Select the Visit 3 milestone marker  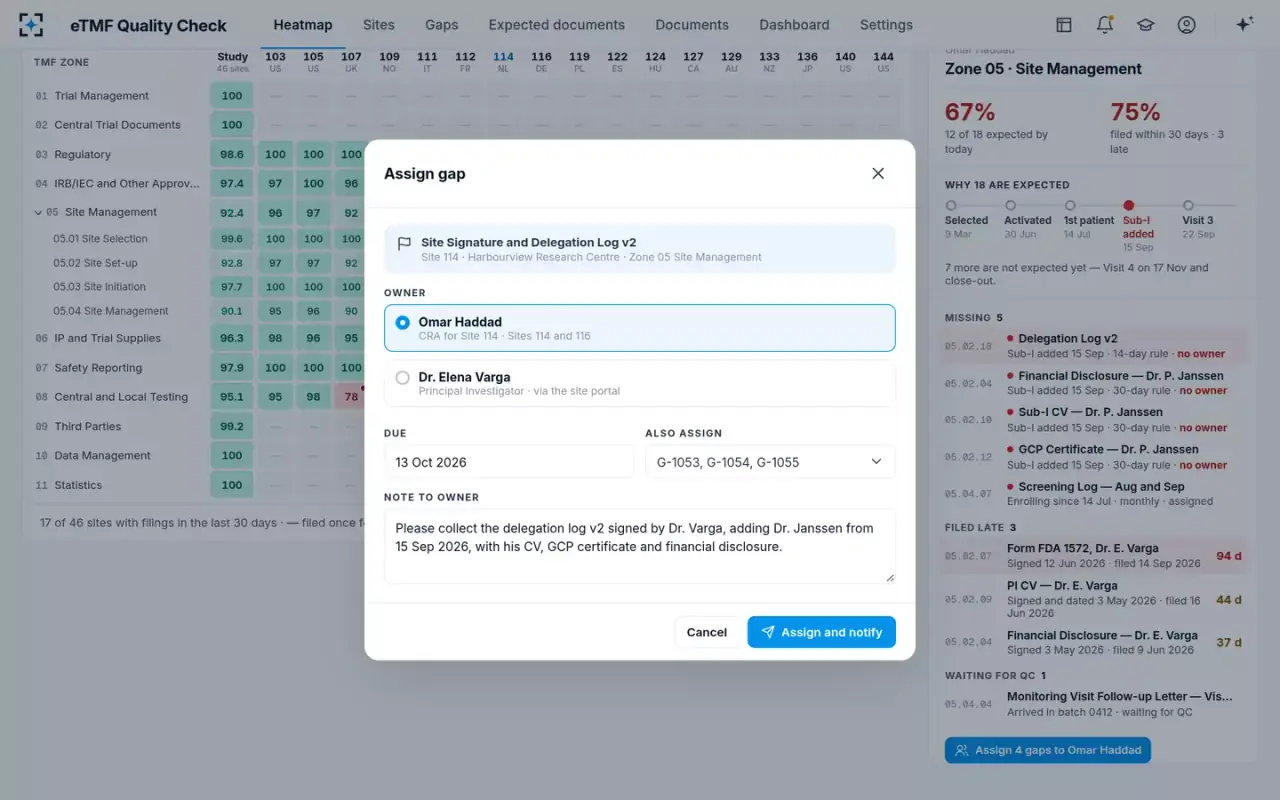click(1188, 206)
